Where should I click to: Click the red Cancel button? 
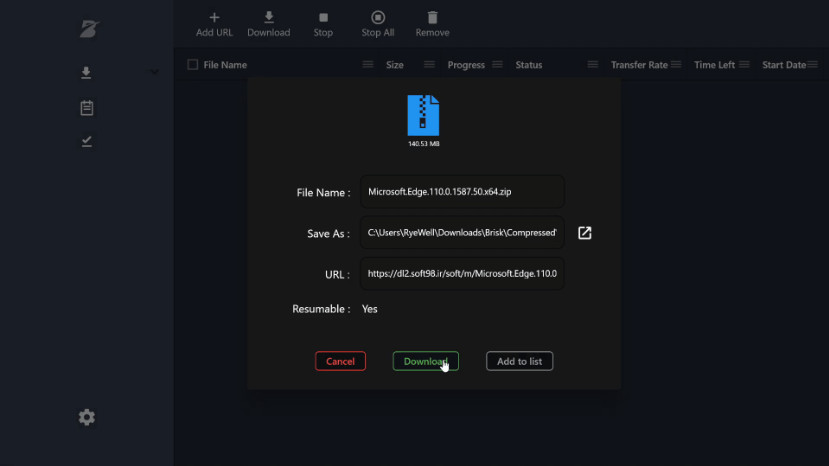(340, 361)
